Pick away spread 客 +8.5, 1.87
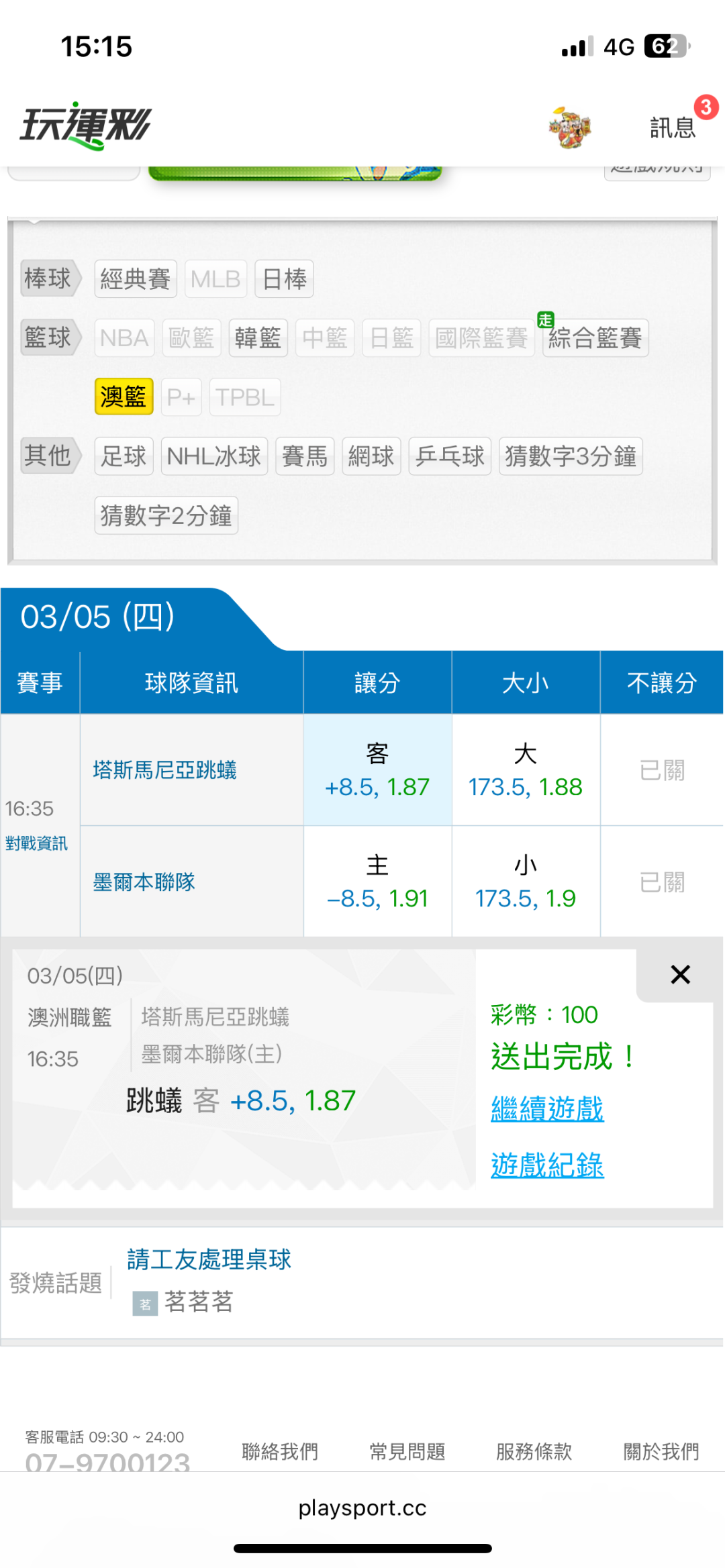 pos(377,770)
